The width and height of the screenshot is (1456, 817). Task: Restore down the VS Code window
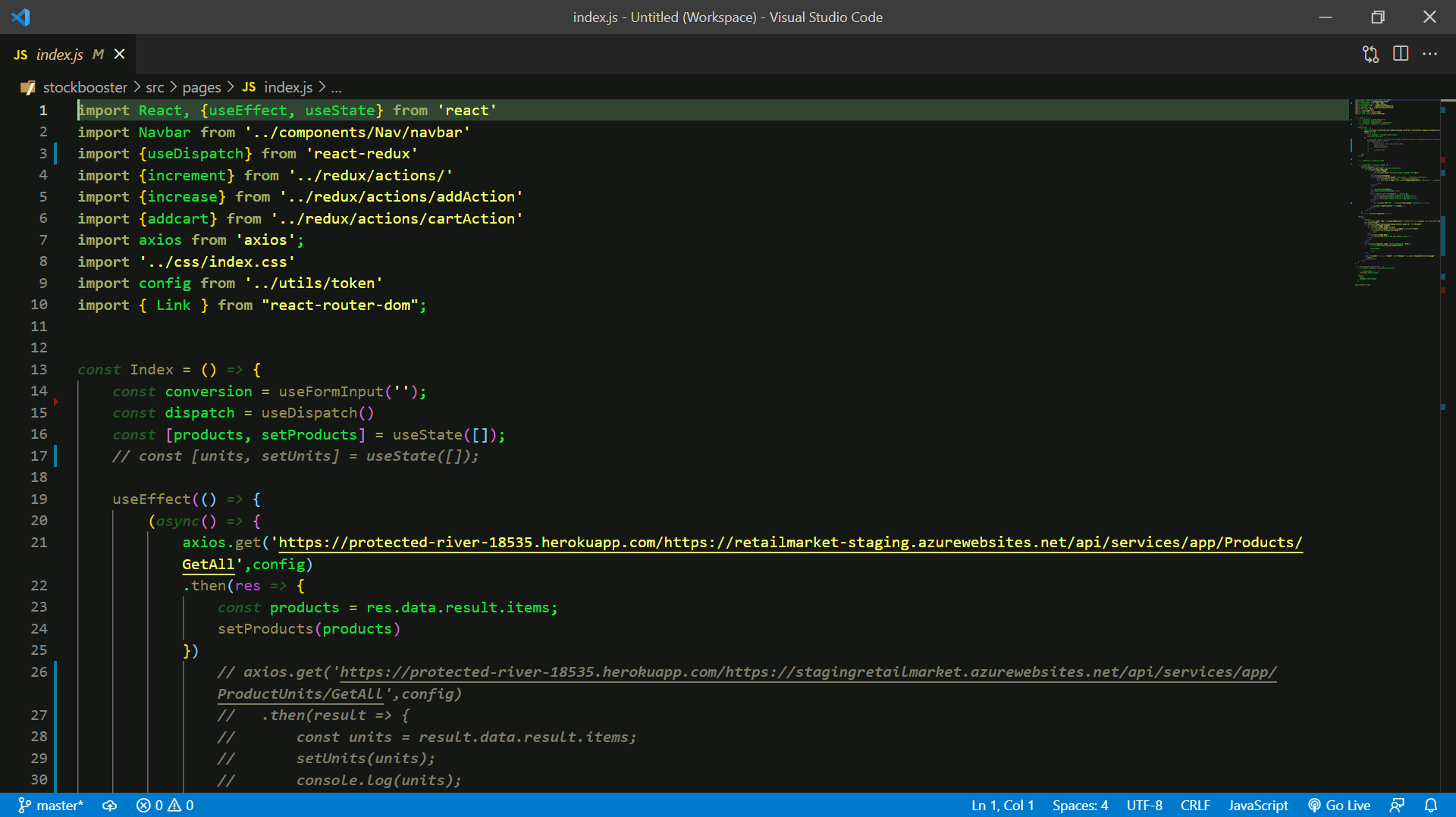tap(1378, 17)
